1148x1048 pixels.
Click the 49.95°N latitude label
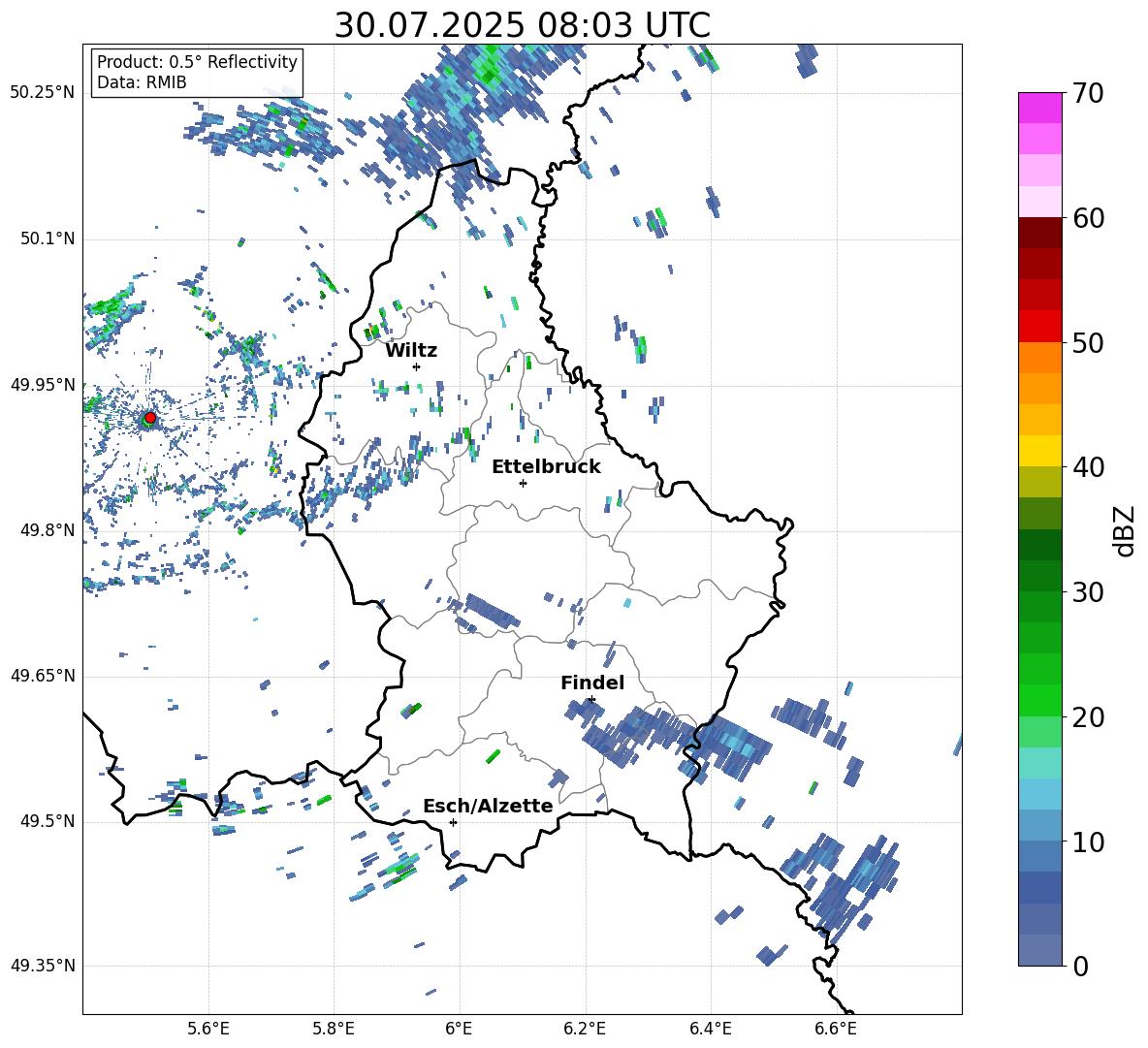tap(43, 384)
